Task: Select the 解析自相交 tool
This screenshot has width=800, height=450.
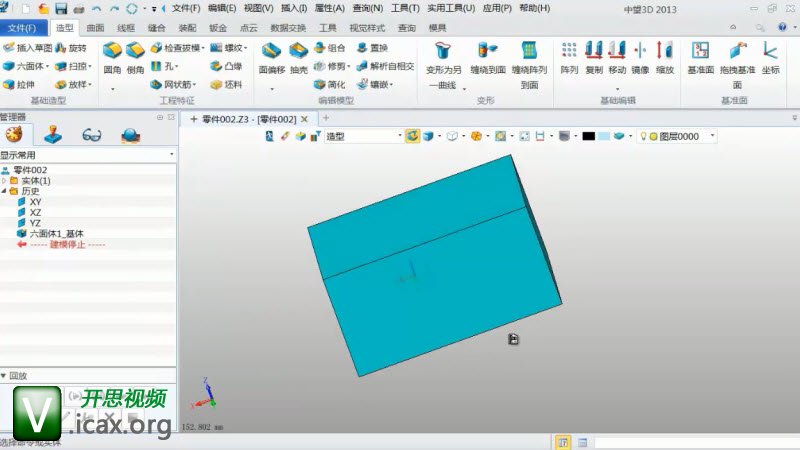Action: [385, 66]
